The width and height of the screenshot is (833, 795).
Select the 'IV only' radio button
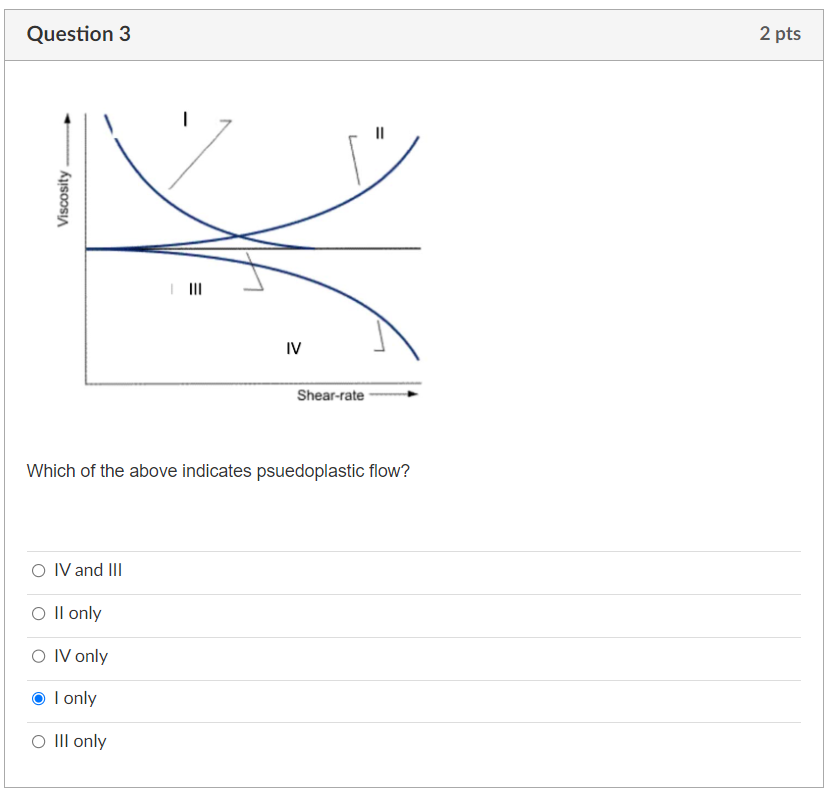(x=38, y=656)
